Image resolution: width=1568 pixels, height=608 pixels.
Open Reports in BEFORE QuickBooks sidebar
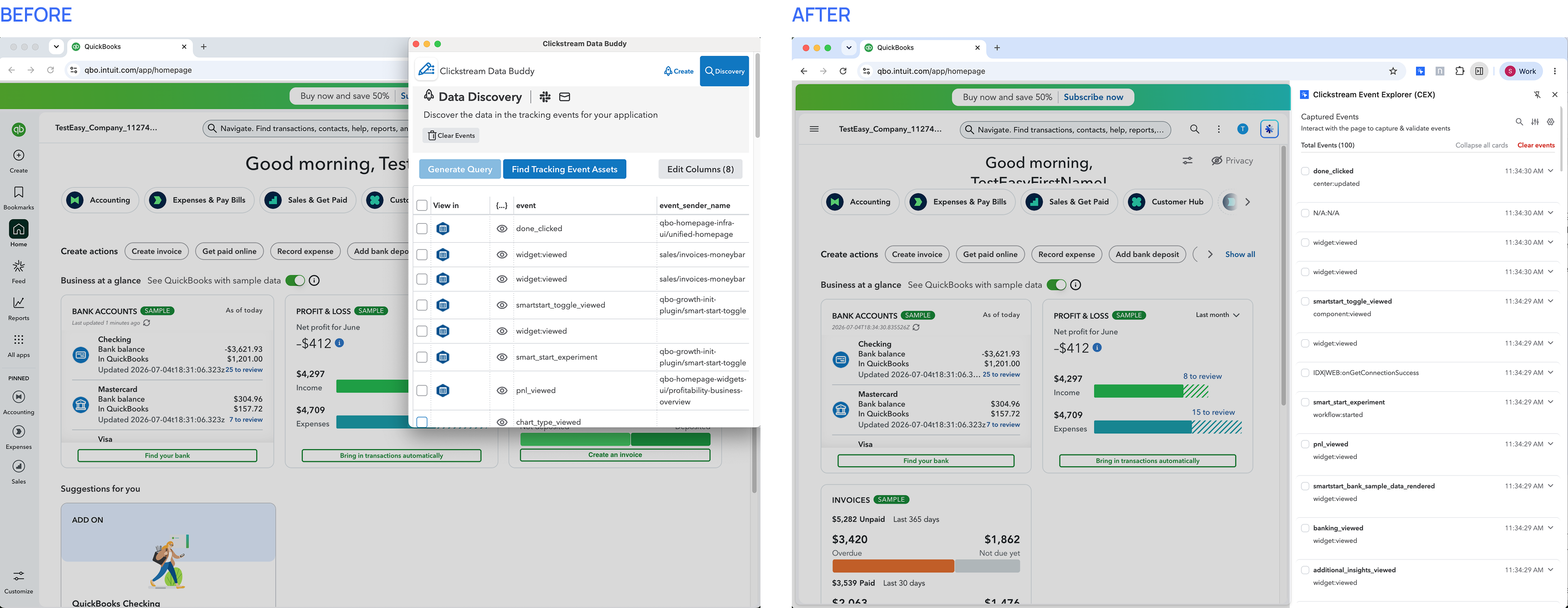19,309
